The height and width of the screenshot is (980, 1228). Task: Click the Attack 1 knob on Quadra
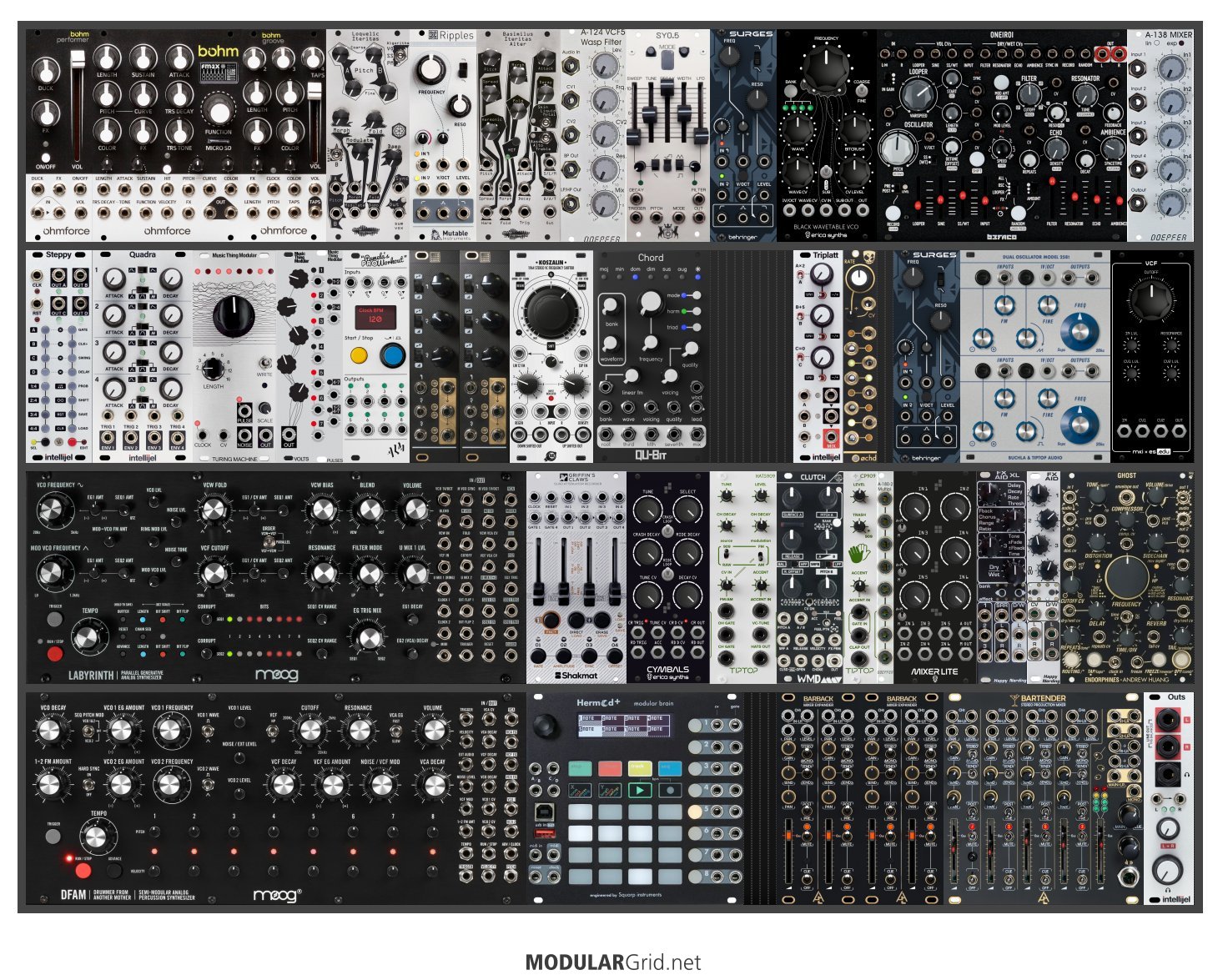point(114,279)
